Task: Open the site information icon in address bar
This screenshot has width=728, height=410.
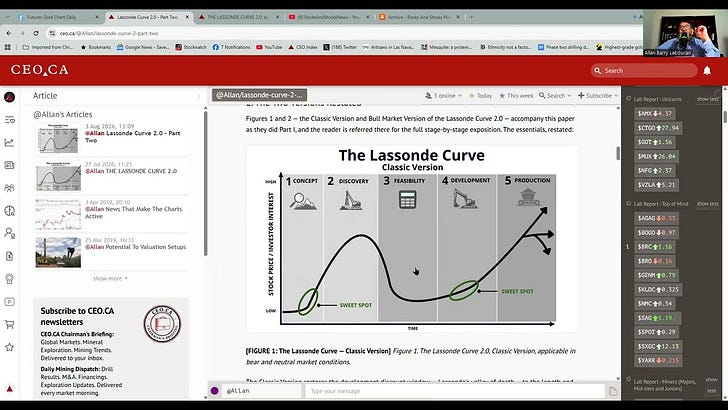Action: 52,33
